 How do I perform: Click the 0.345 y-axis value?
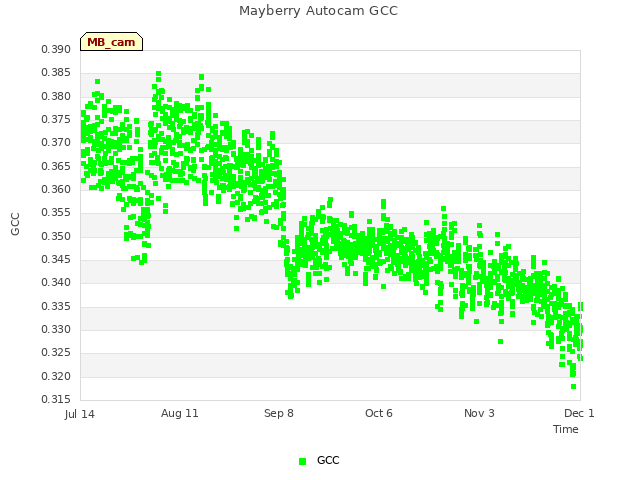[56, 260]
